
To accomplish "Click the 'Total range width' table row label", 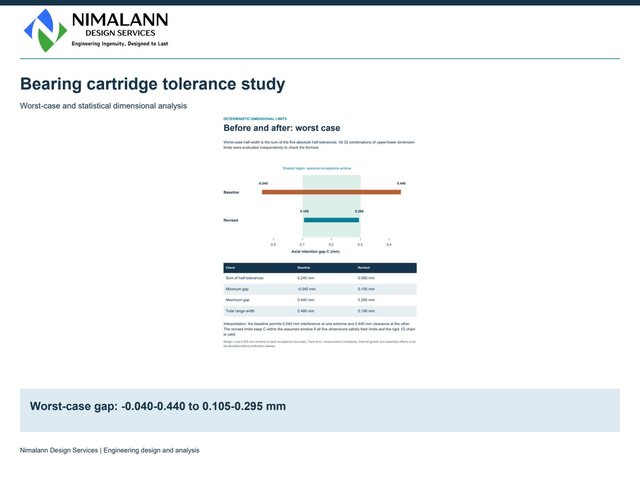I will coord(240,311).
